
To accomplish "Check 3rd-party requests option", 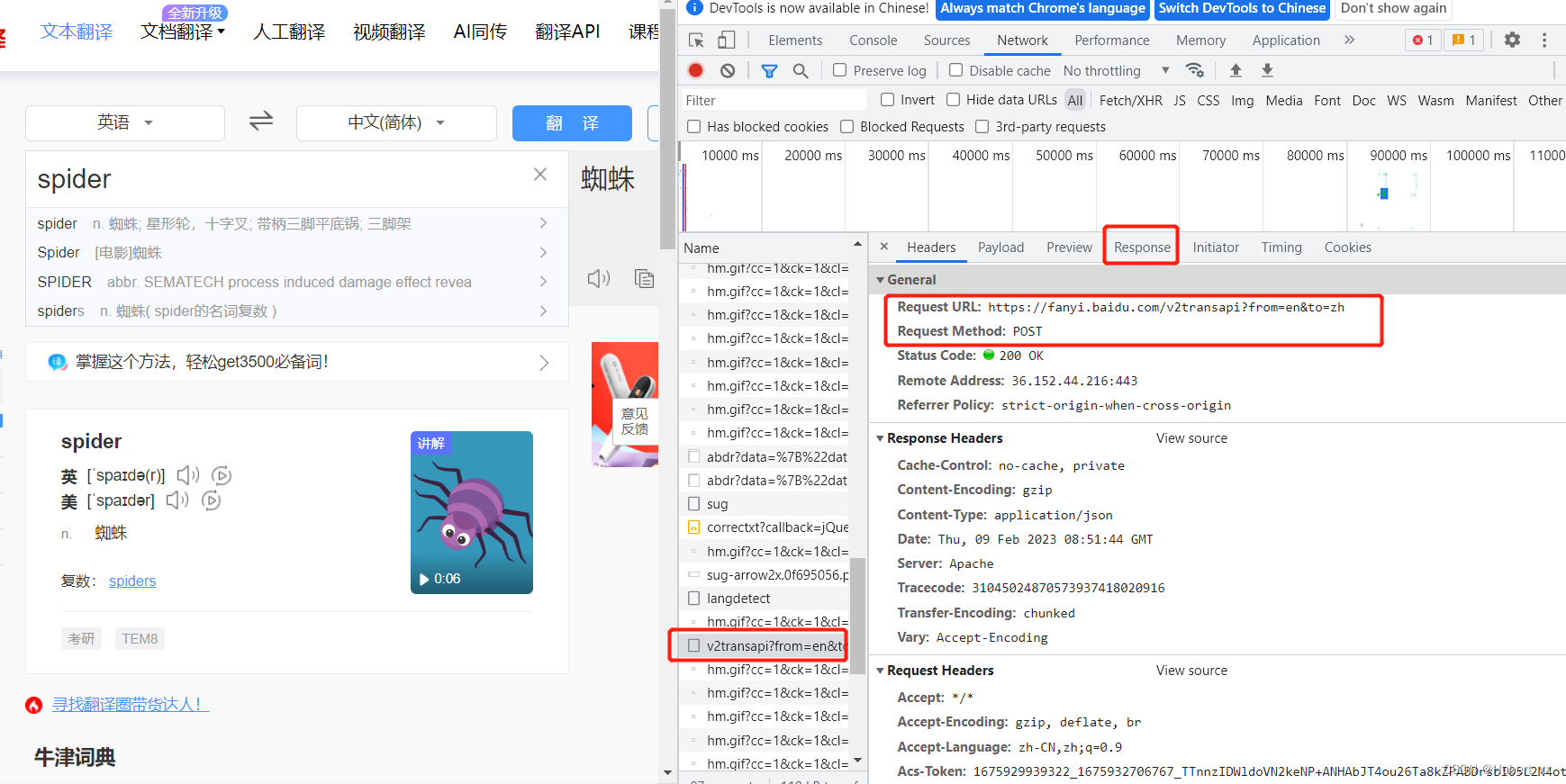I will (982, 127).
